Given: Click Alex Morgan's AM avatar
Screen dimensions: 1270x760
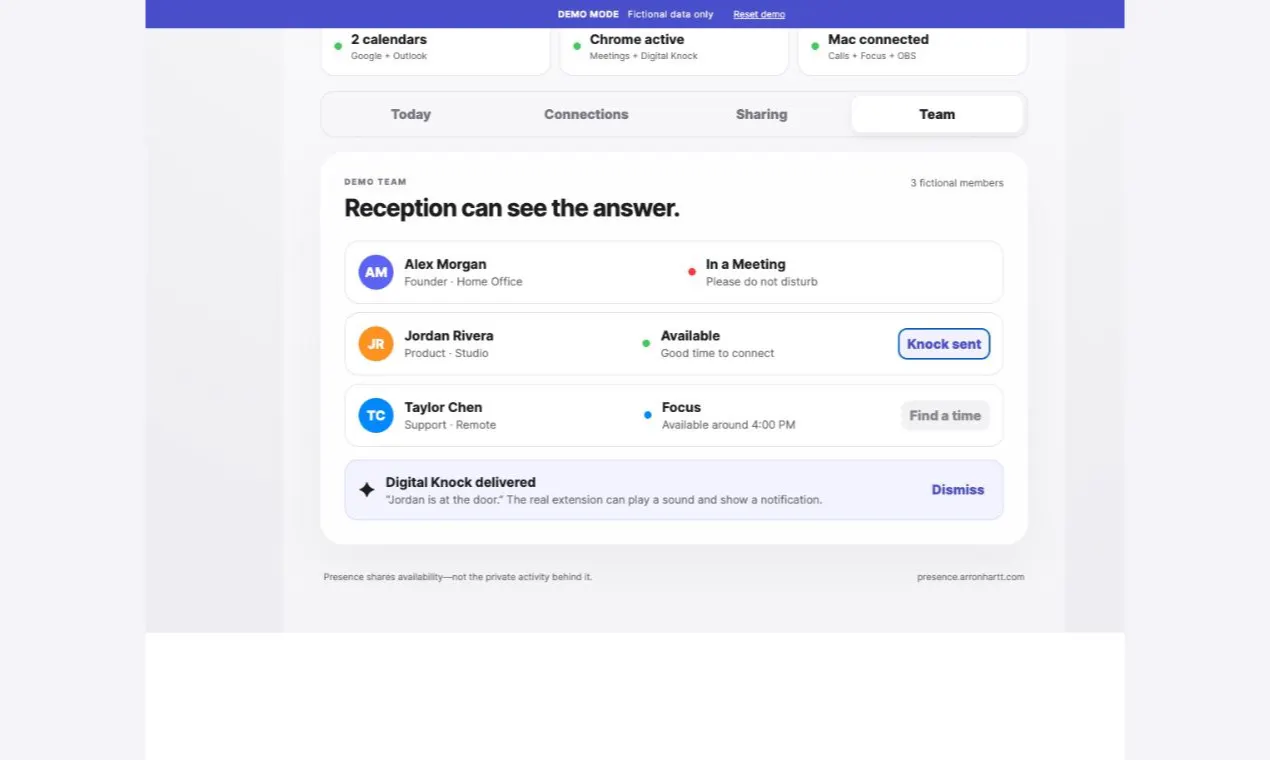Looking at the screenshot, I should click(376, 272).
